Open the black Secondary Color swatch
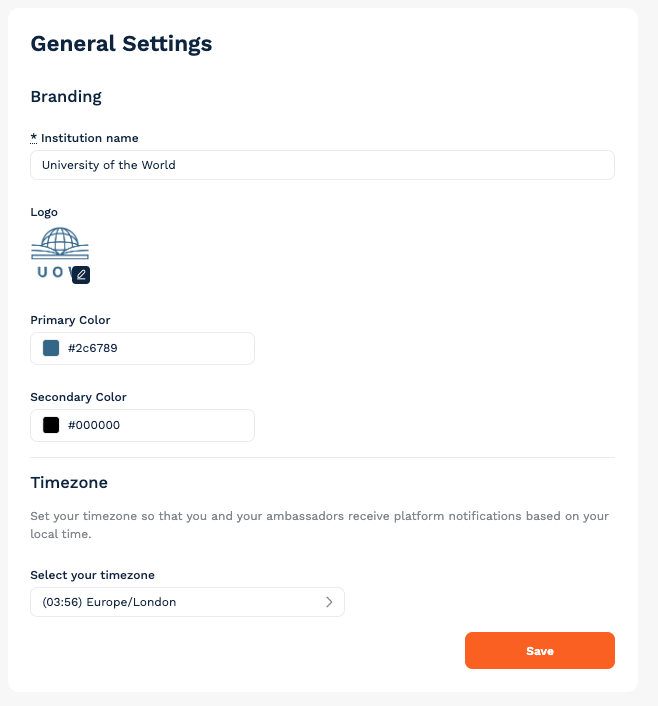This screenshot has height=706, width=658. (51, 425)
